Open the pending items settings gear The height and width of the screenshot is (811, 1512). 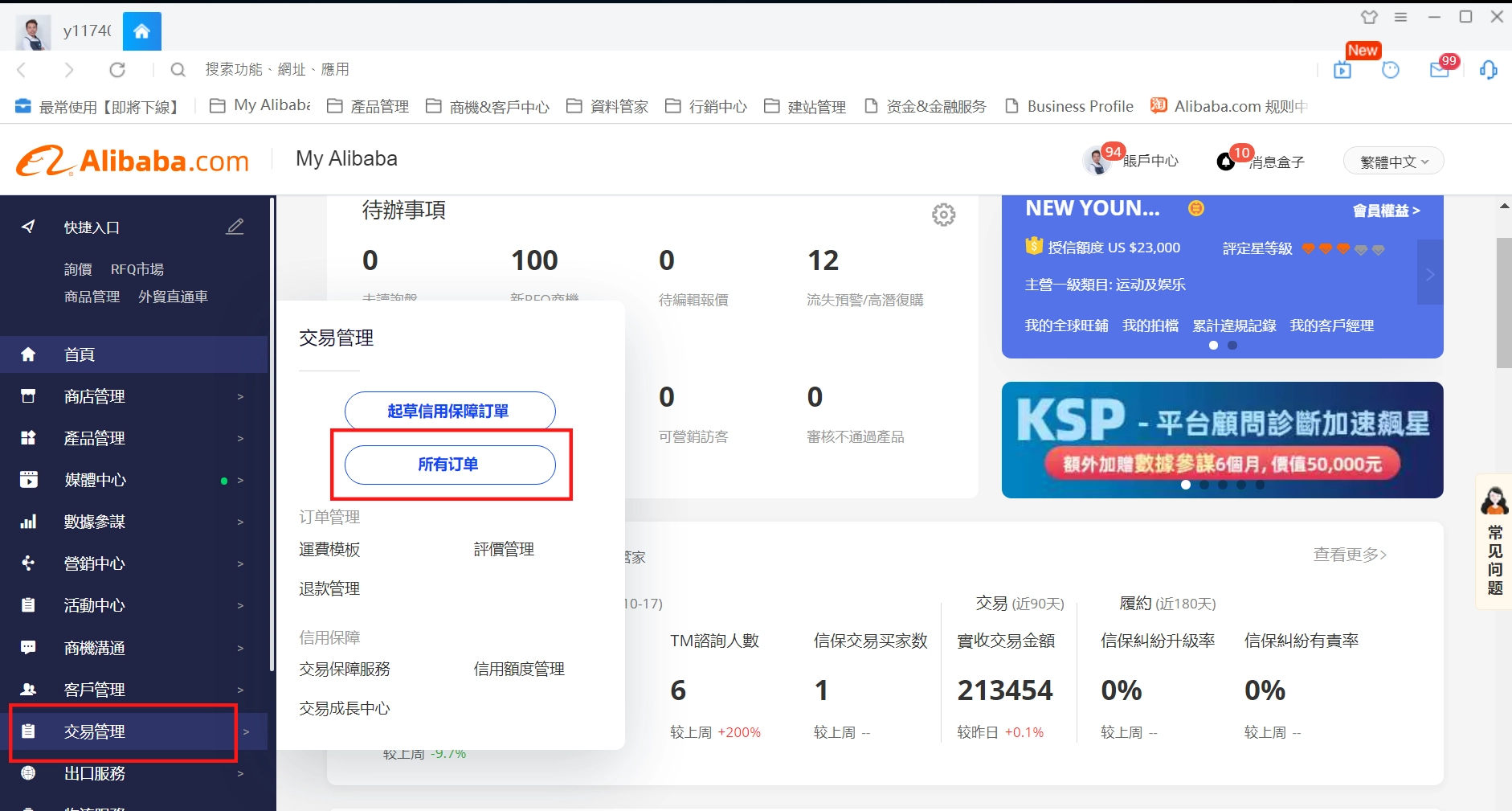click(943, 215)
